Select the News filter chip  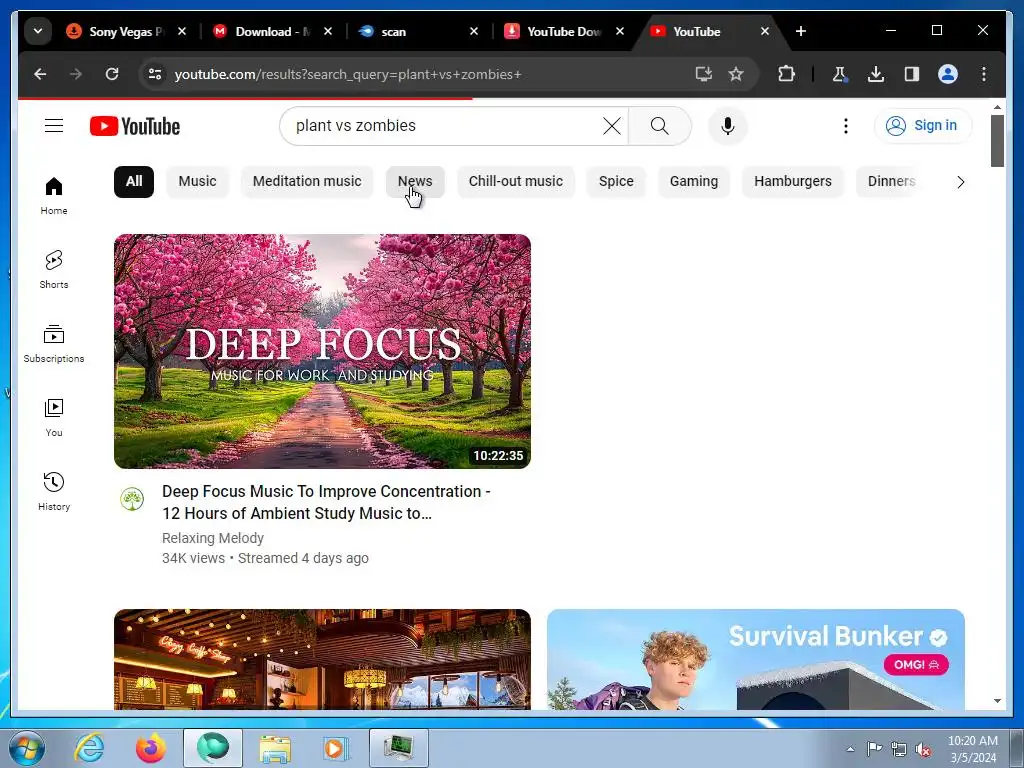click(x=415, y=182)
